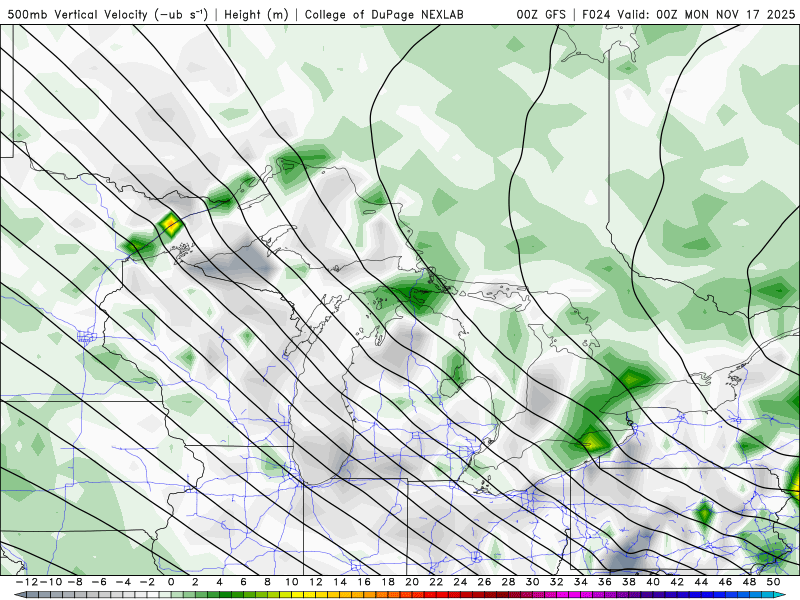Click the "40" label on the color scale
This screenshot has width=800, height=600.
[653, 582]
